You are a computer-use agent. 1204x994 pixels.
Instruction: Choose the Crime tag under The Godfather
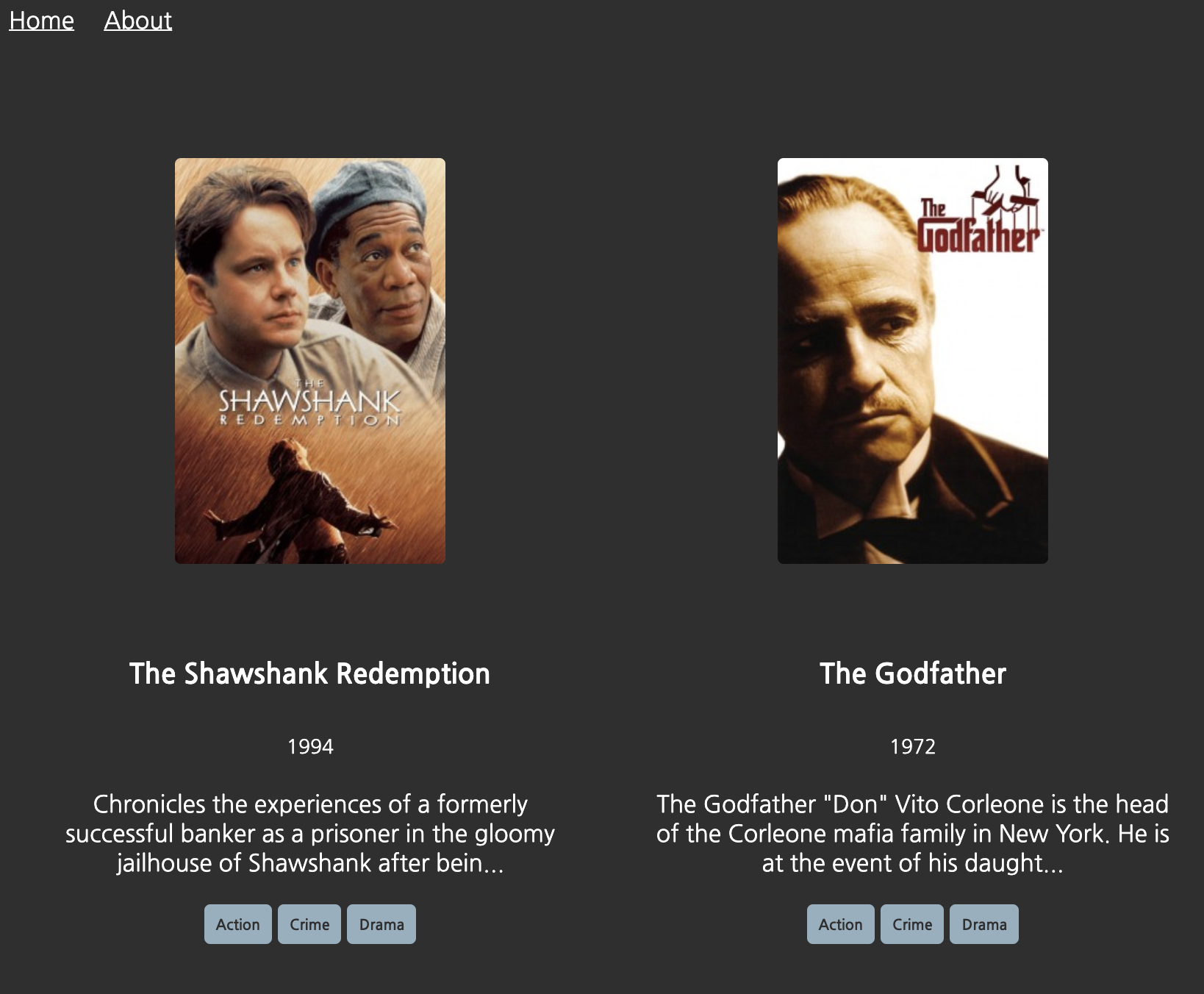(912, 924)
